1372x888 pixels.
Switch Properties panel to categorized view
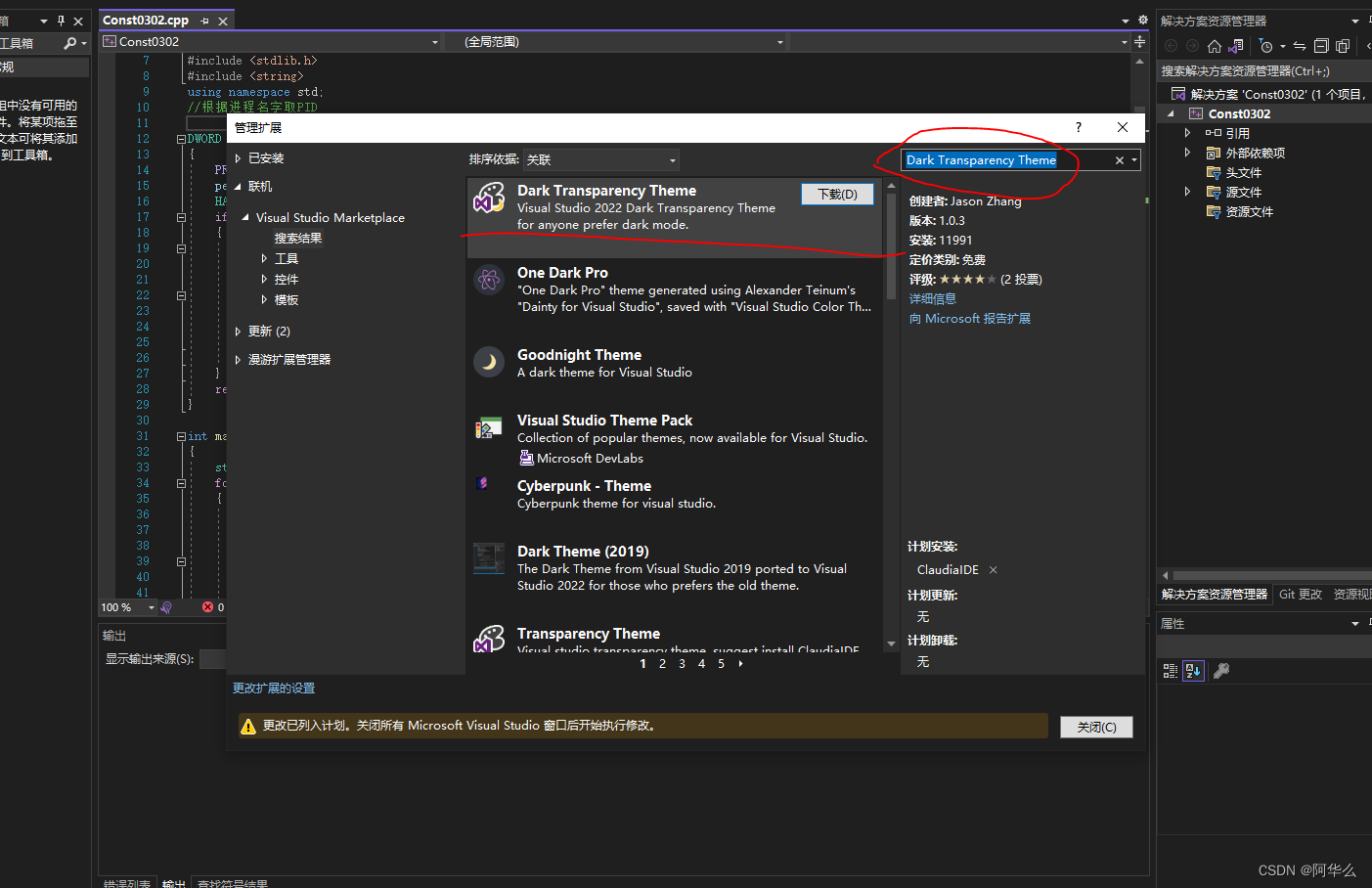pyautogui.click(x=1171, y=670)
